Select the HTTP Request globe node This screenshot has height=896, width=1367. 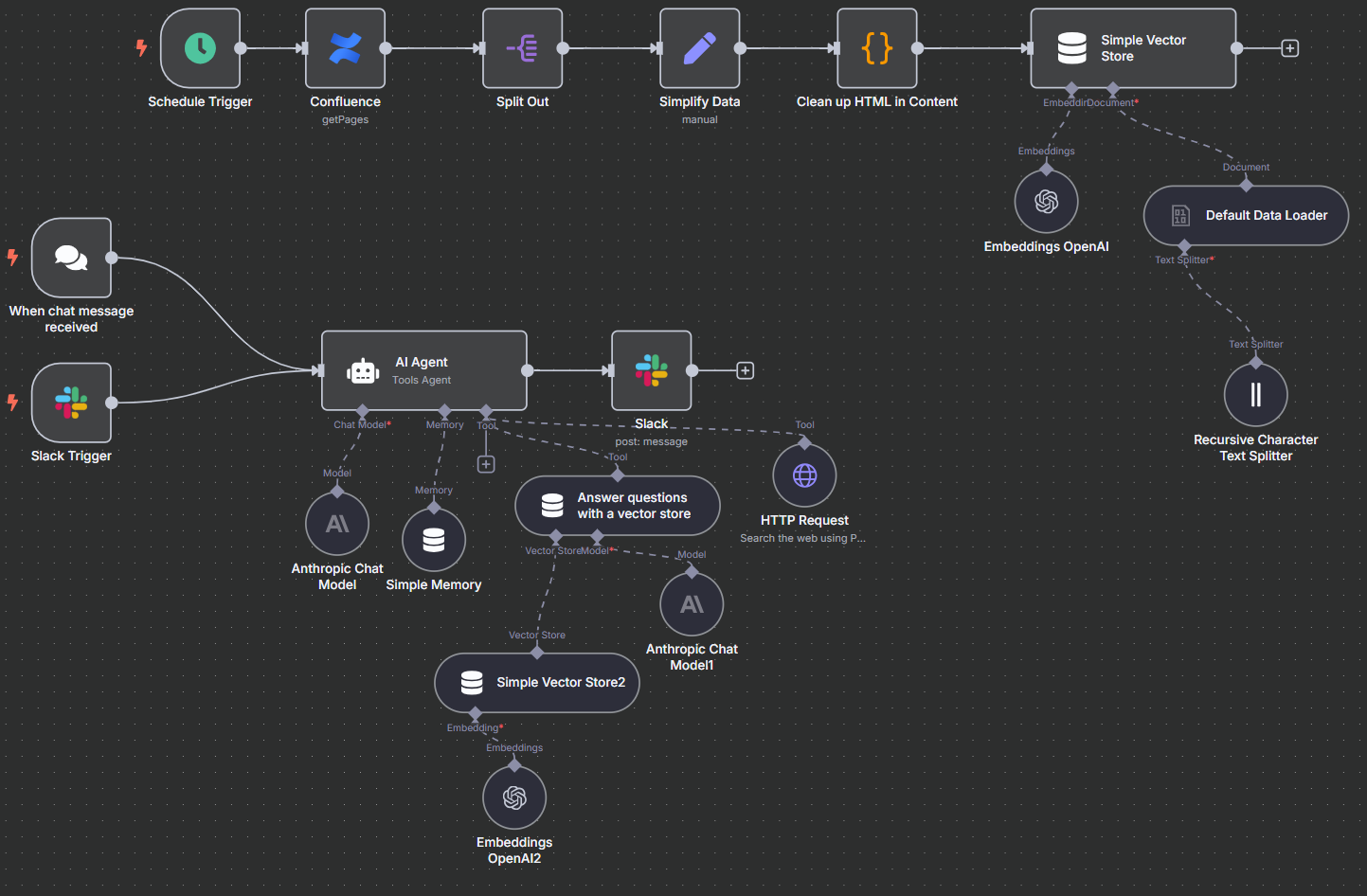point(804,475)
